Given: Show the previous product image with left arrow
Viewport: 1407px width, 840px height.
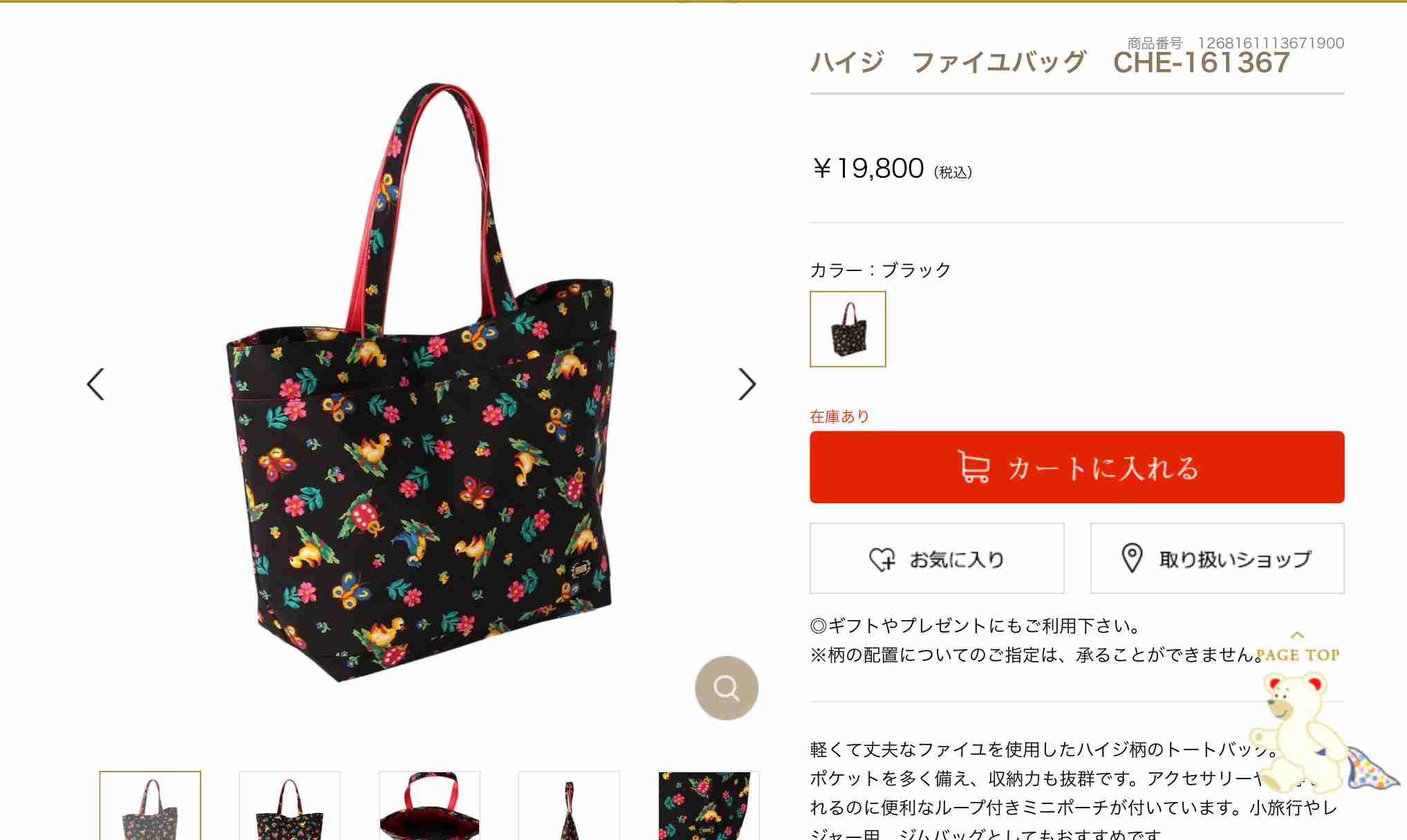Looking at the screenshot, I should click(x=95, y=384).
